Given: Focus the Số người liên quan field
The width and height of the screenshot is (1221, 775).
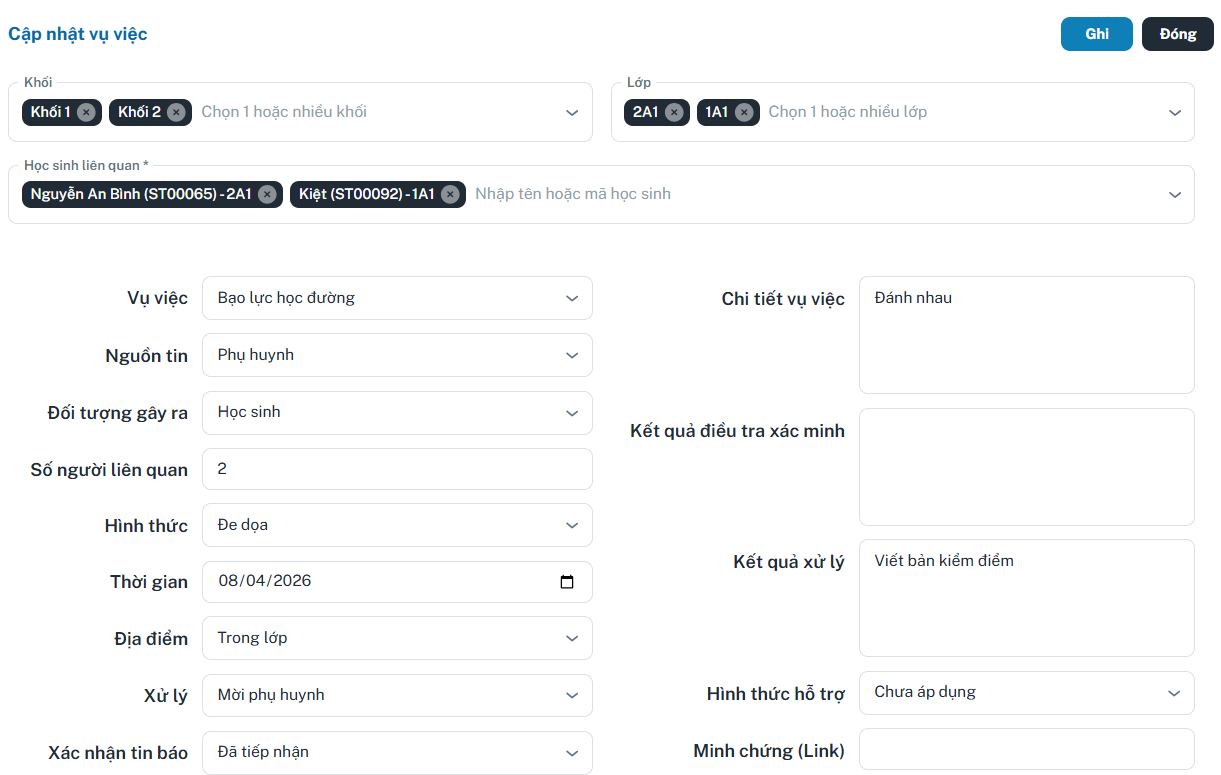Looking at the screenshot, I should (x=397, y=469).
